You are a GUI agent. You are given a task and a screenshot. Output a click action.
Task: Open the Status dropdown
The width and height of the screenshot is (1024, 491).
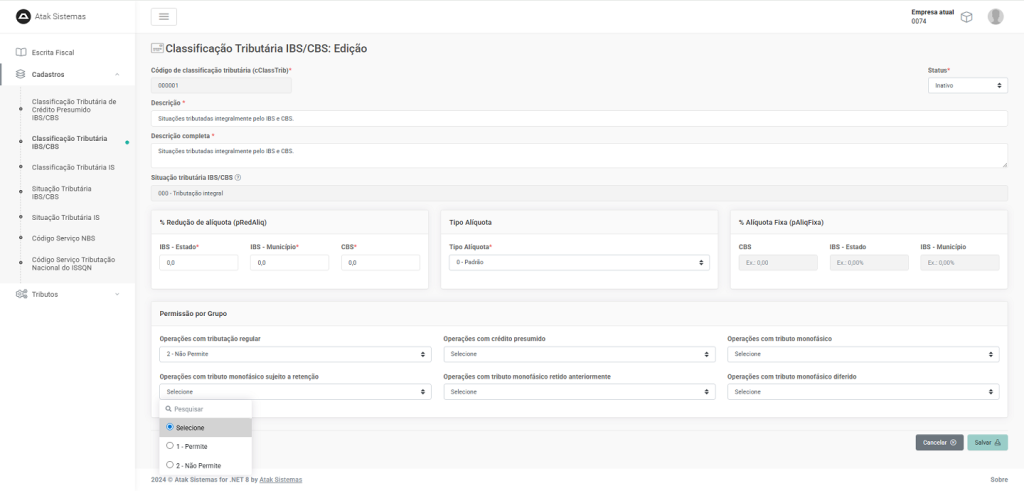pos(967,86)
